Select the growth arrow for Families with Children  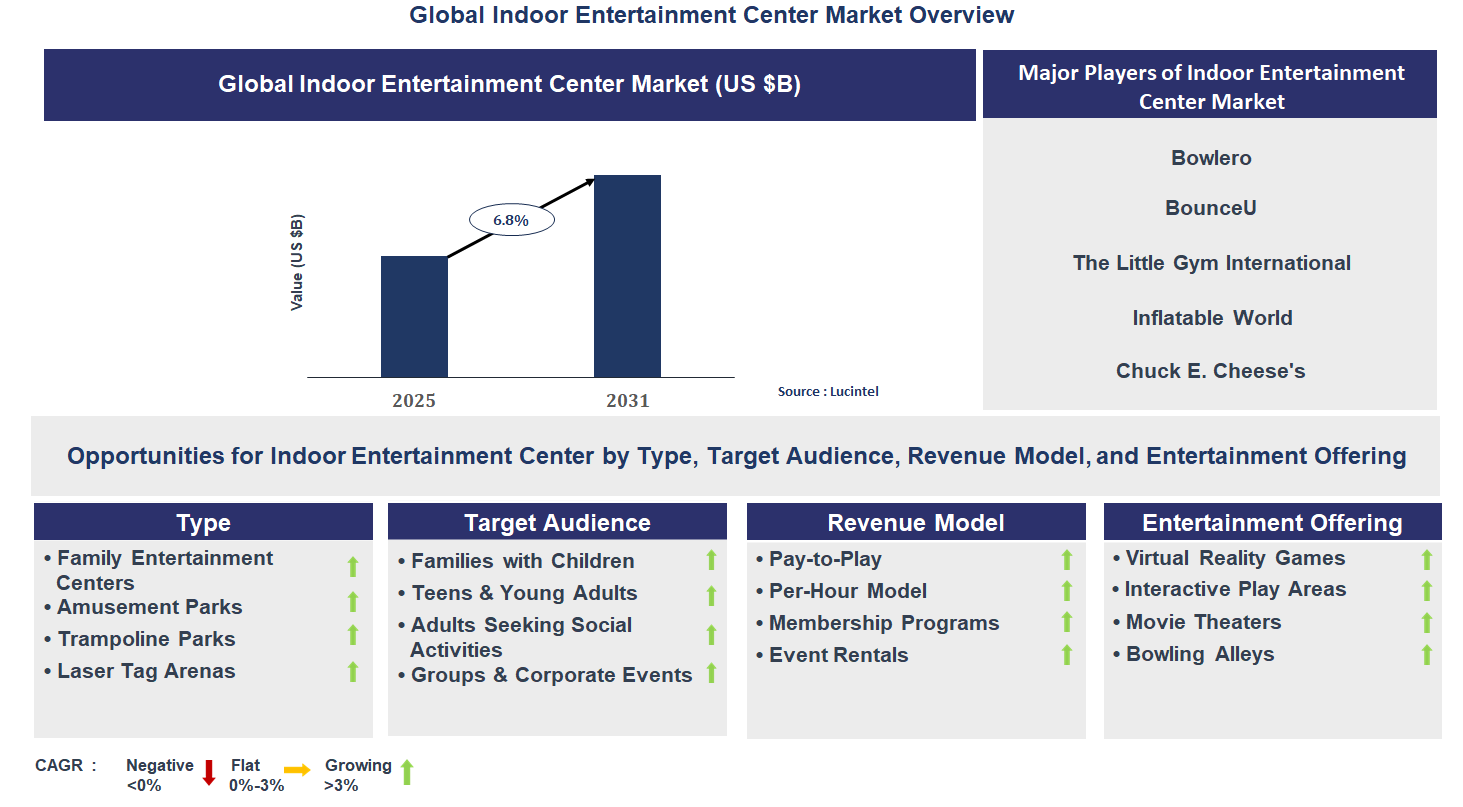pyautogui.click(x=711, y=561)
